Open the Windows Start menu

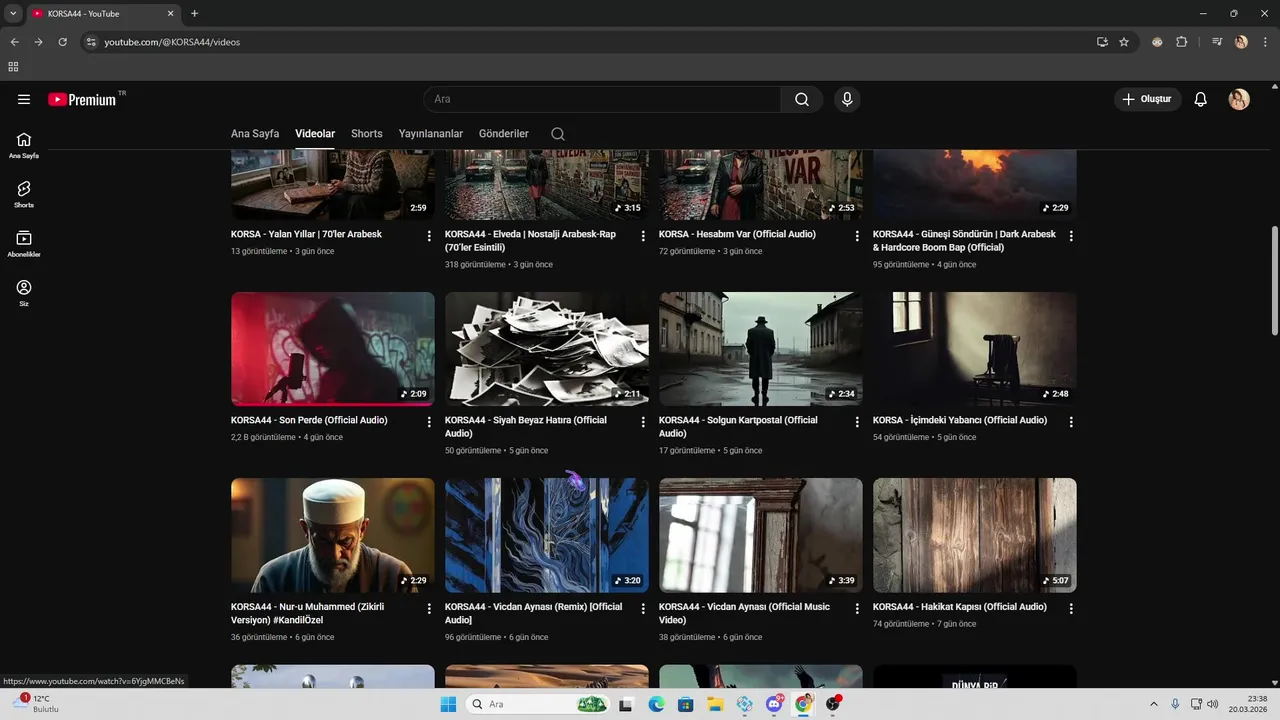tap(448, 704)
